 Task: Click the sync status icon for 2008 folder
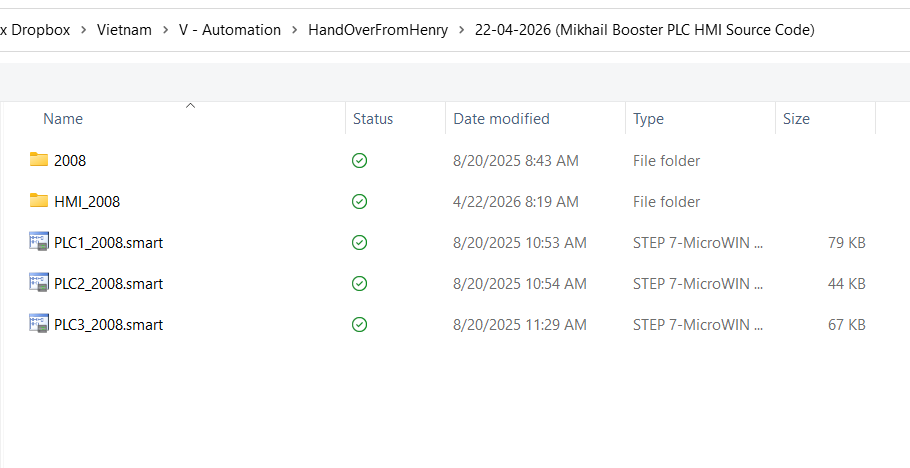(359, 160)
